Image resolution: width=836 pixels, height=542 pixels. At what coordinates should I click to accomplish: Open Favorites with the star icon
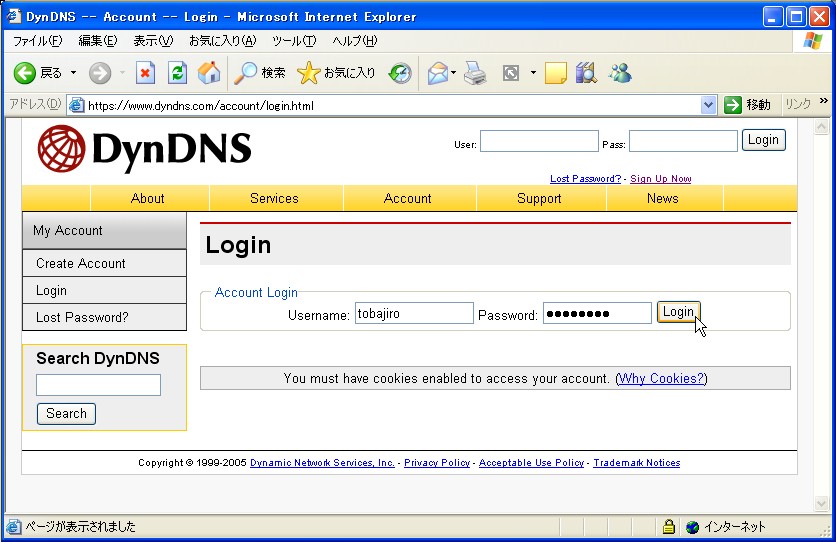pos(308,72)
